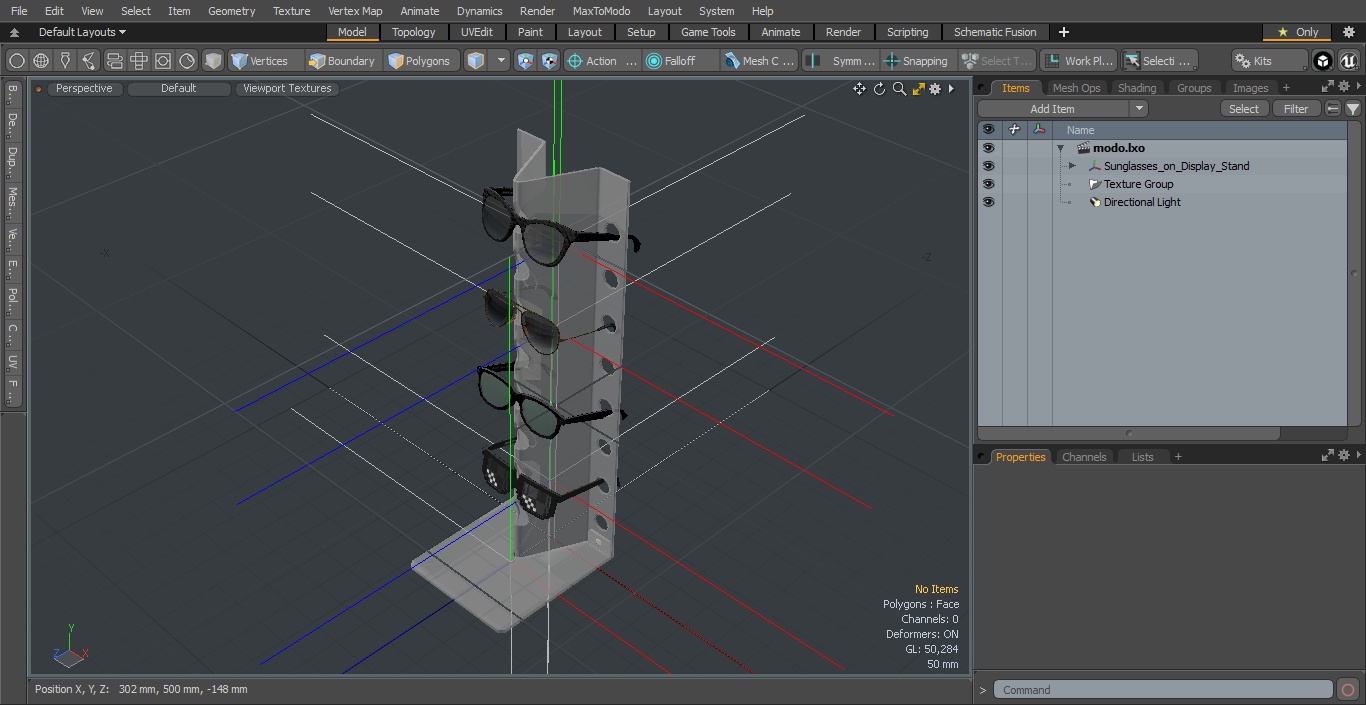Image resolution: width=1366 pixels, height=705 pixels.
Task: Click the Items panel expand arrows icon
Action: coord(1328,87)
